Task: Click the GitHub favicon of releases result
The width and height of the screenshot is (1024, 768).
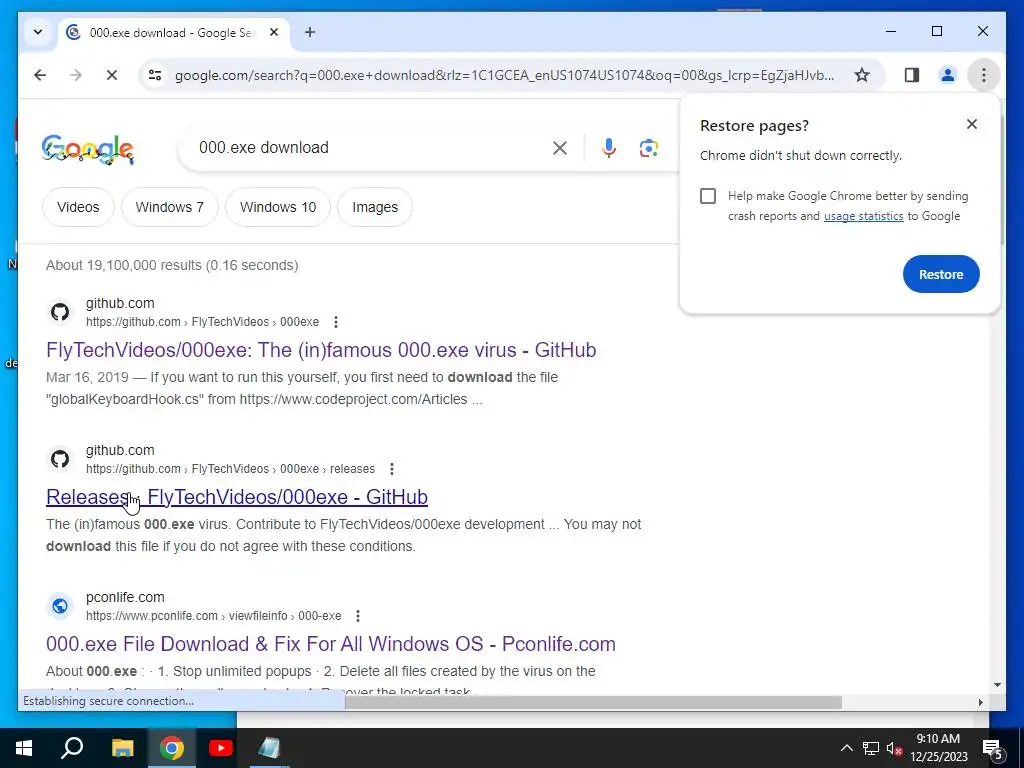Action: (x=60, y=459)
